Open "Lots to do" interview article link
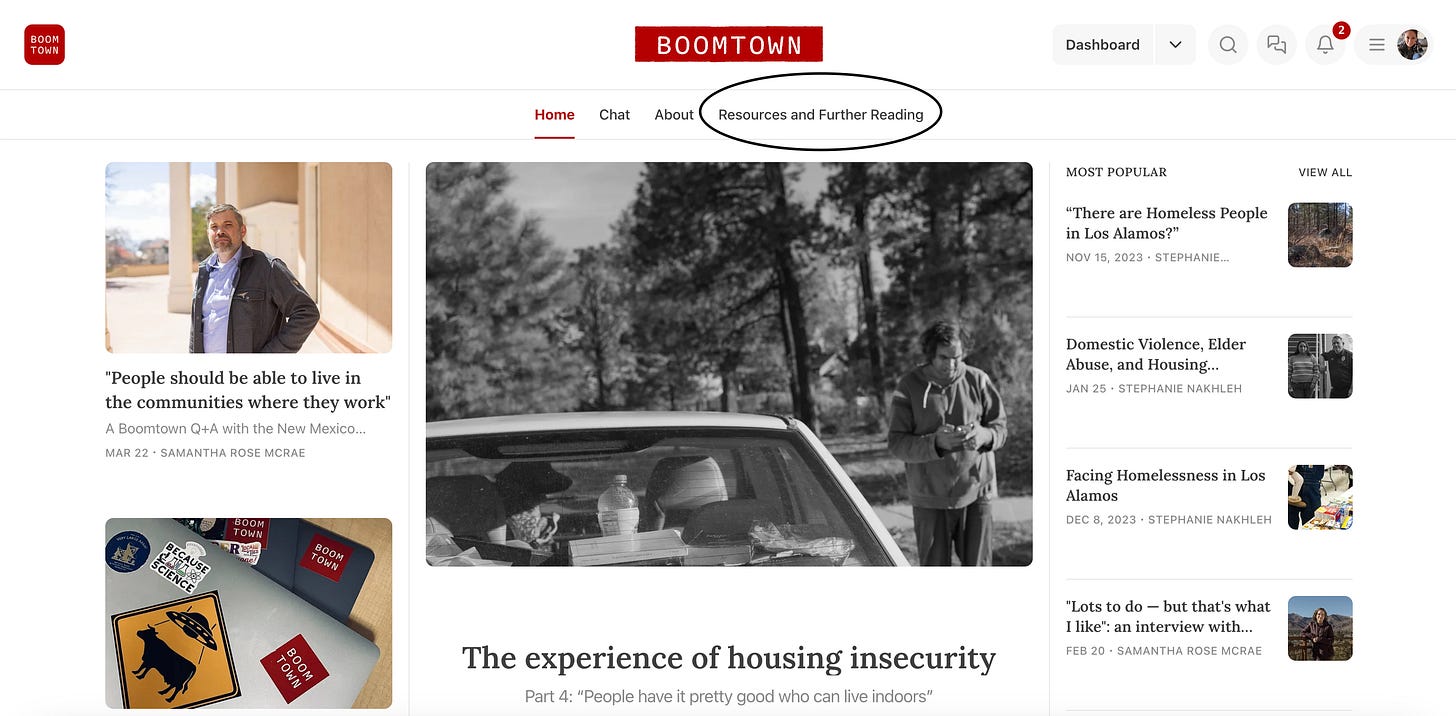Image resolution: width=1456 pixels, height=716 pixels. (1168, 617)
